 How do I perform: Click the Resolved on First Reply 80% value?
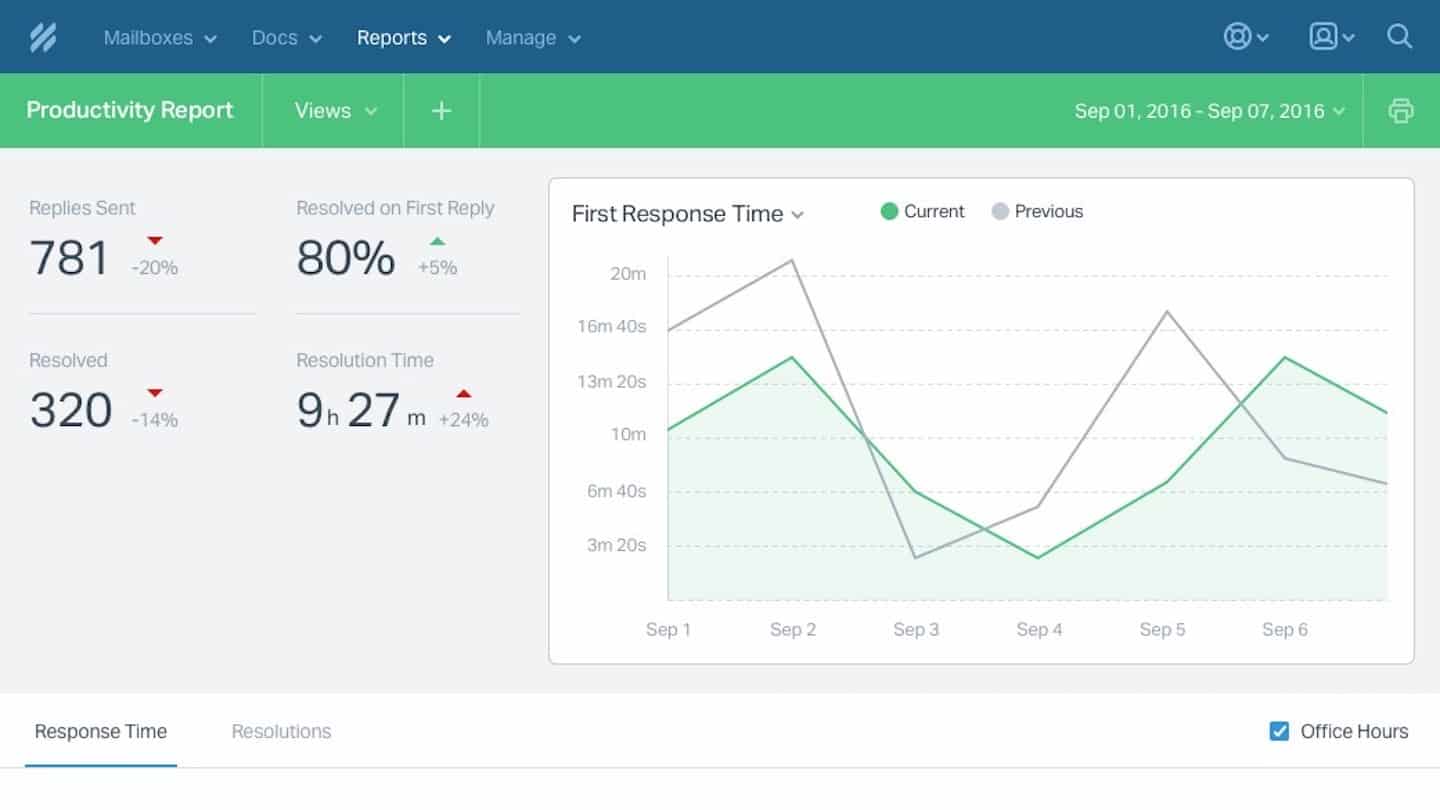pyautogui.click(x=346, y=258)
